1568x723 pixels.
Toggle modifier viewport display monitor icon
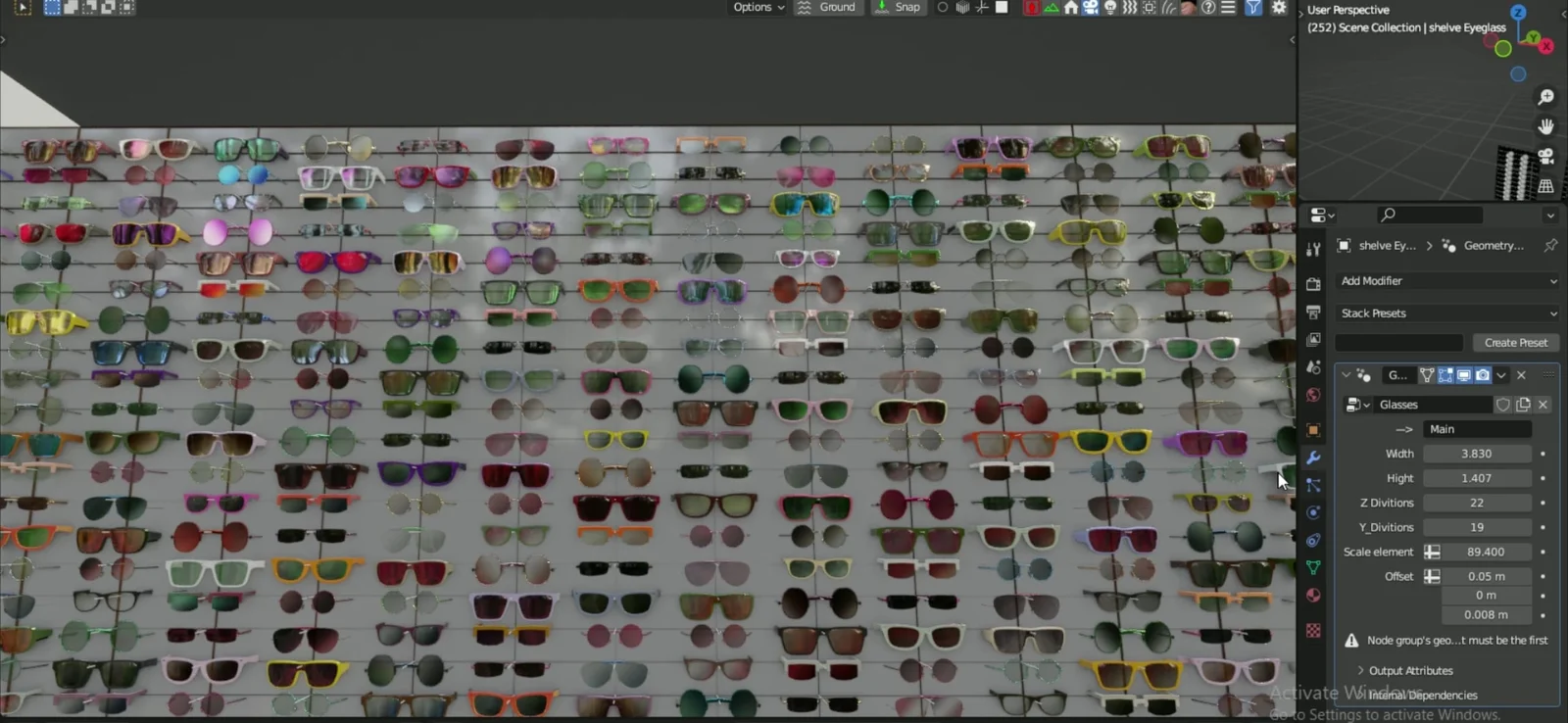(1464, 375)
